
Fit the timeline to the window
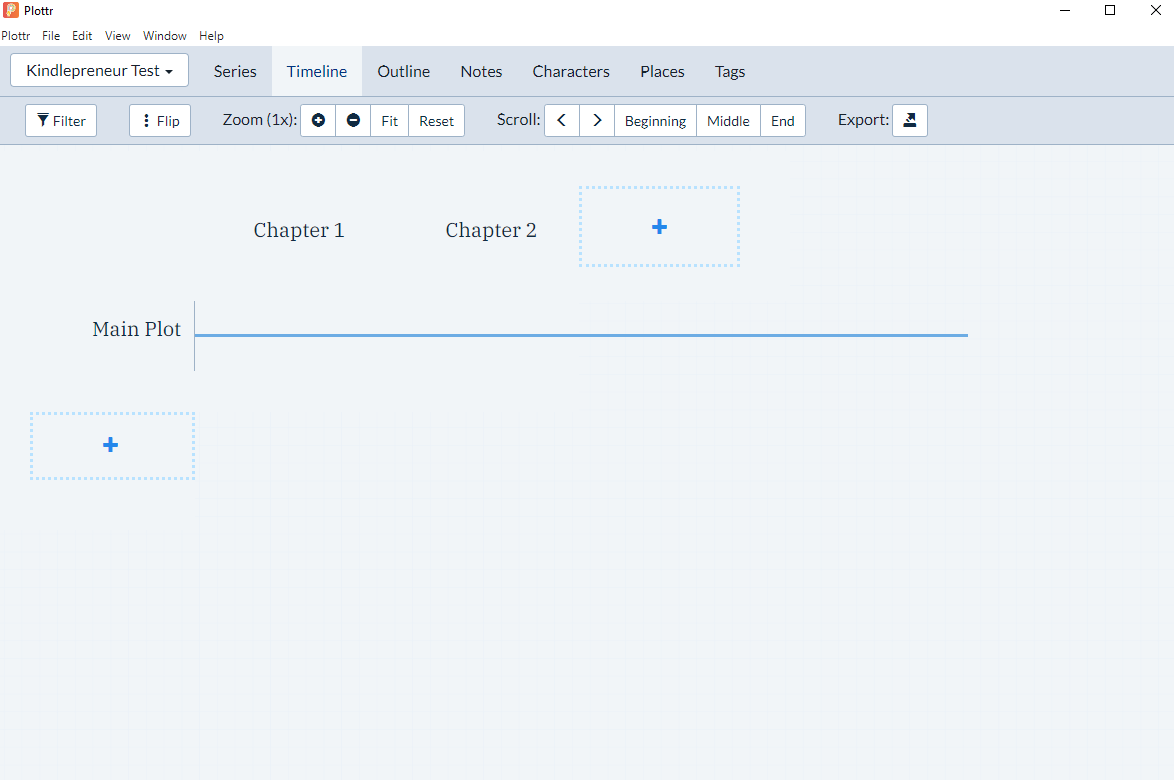tap(389, 120)
